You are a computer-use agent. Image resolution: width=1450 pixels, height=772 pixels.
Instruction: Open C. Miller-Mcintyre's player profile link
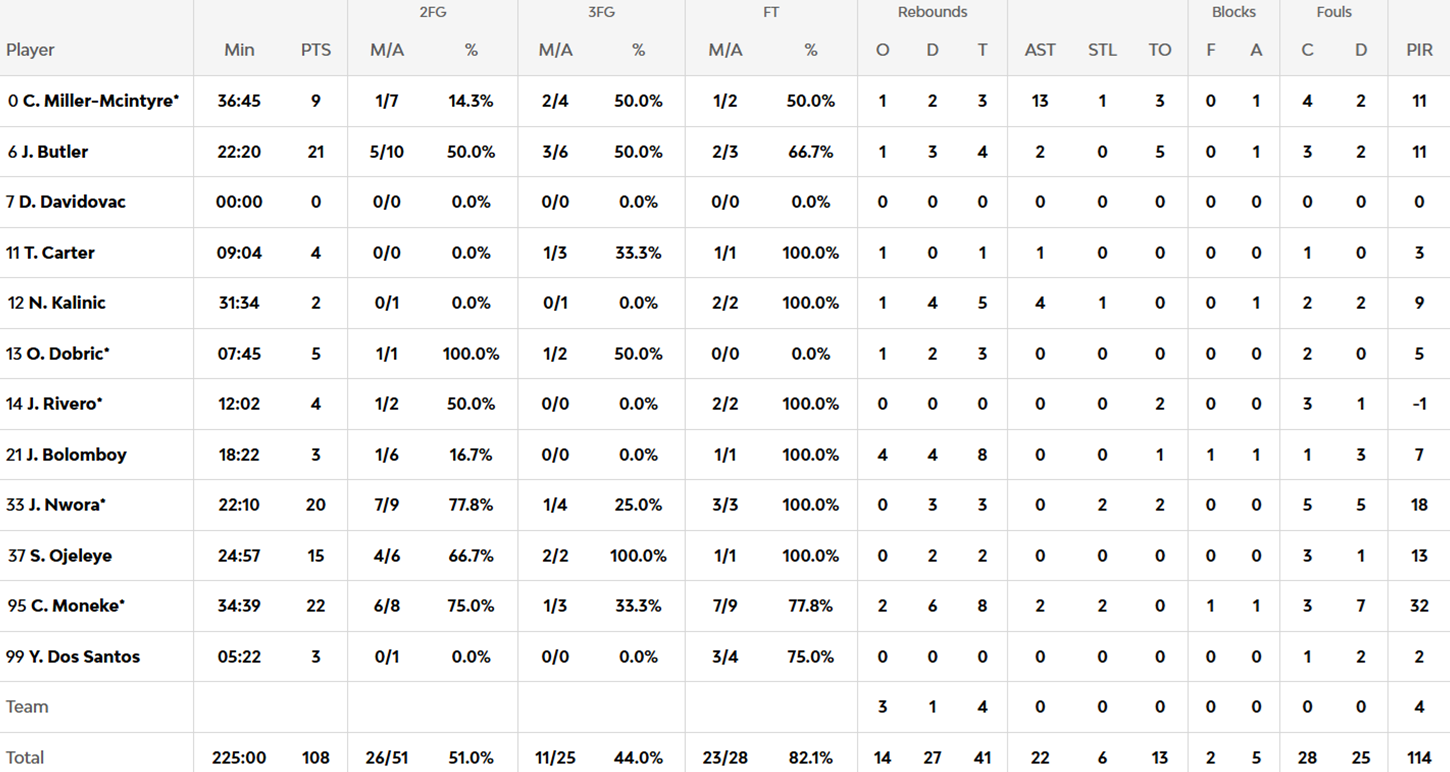click(x=100, y=101)
